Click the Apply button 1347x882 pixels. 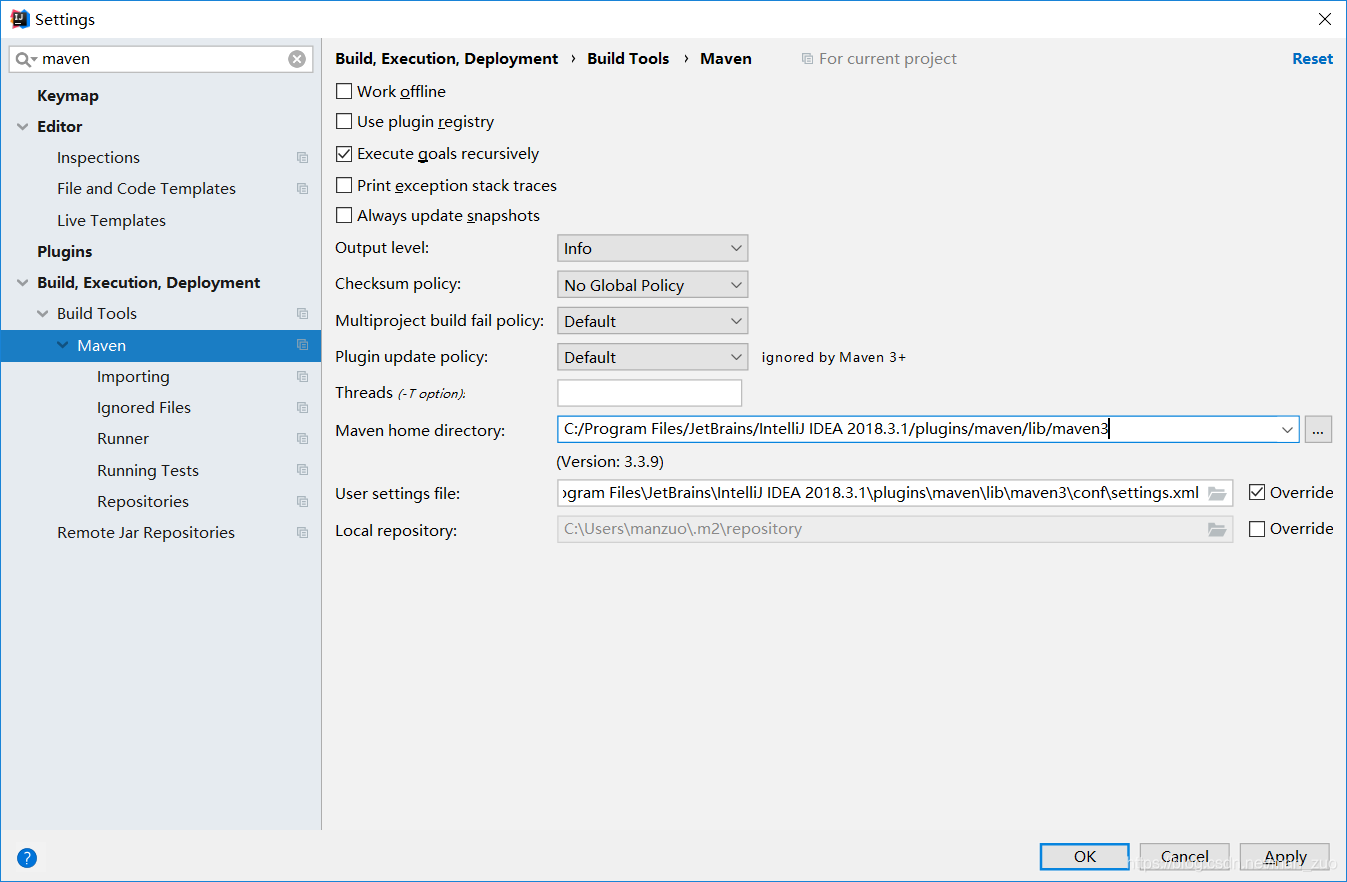coord(1285,857)
